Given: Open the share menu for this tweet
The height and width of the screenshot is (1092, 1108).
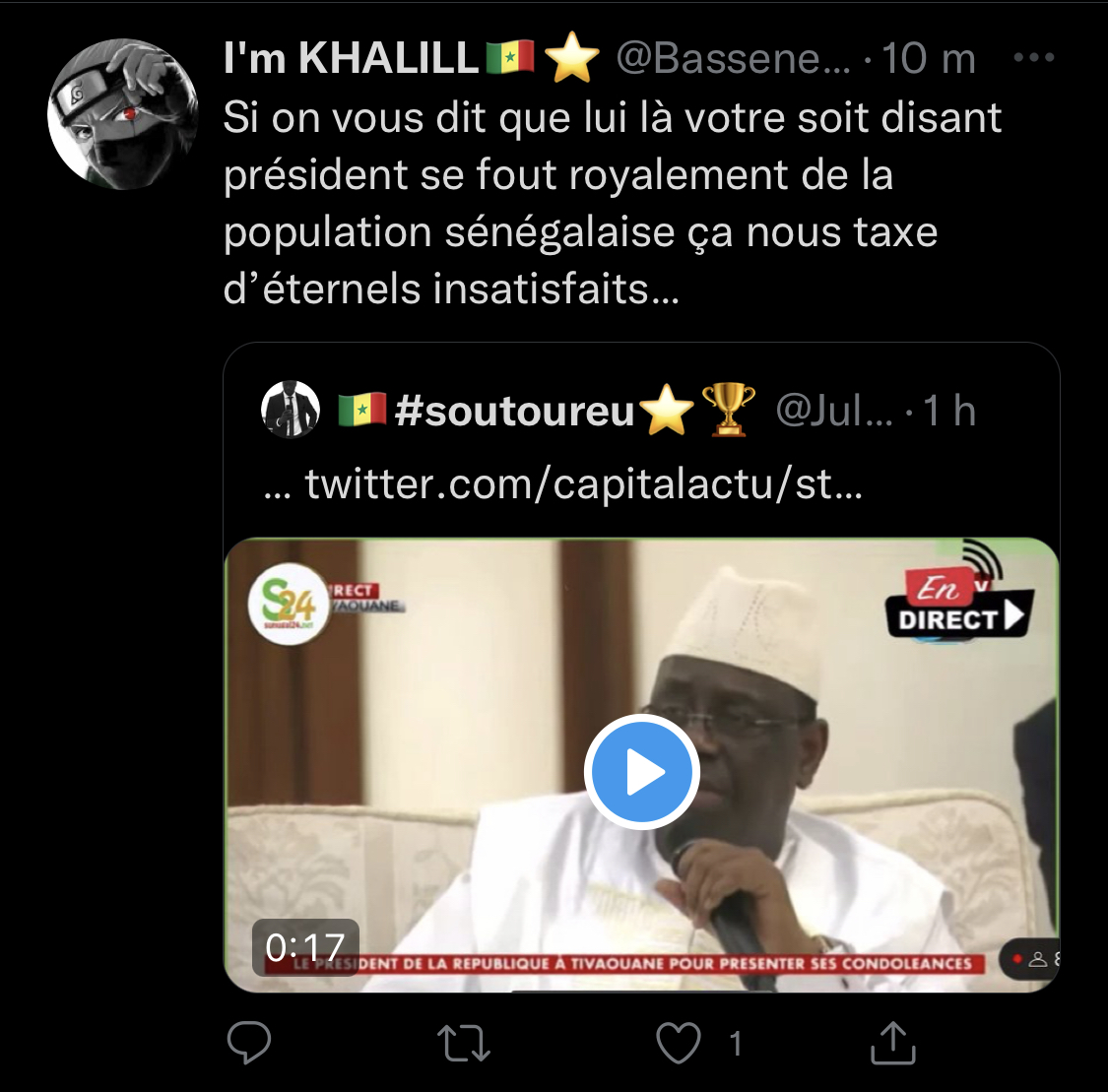Looking at the screenshot, I should (893, 1043).
